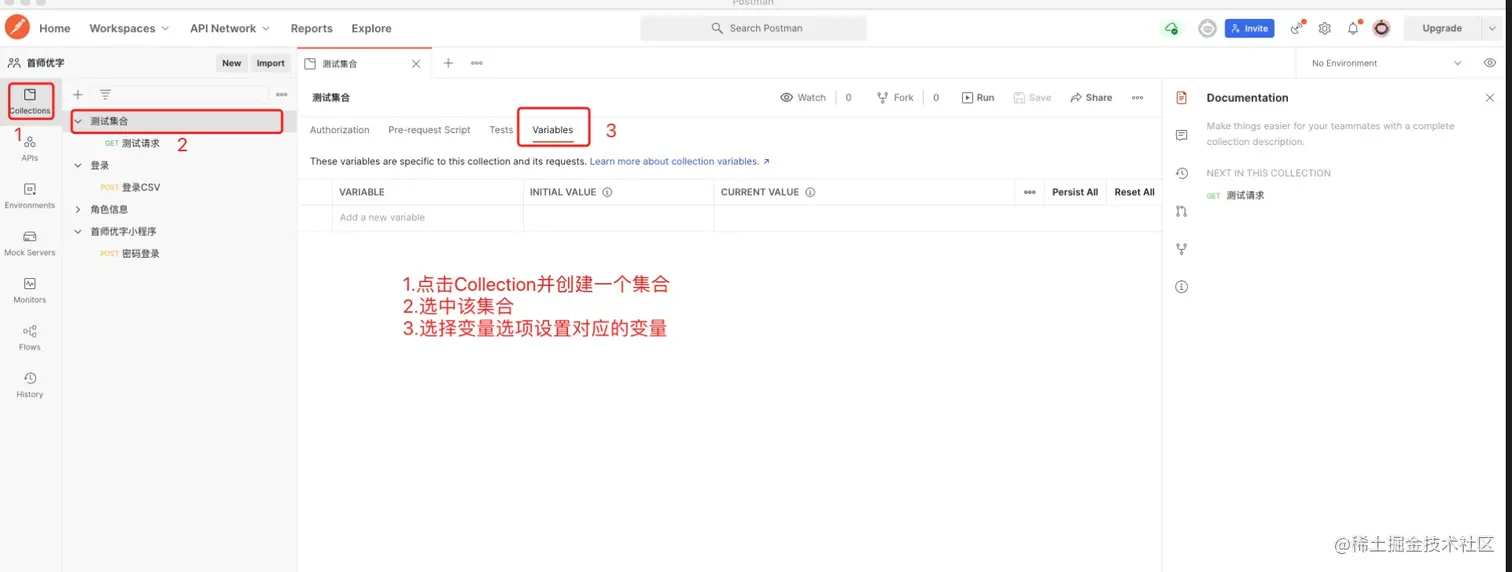The height and width of the screenshot is (572, 1512).
Task: Open the Forks panel icon
Action: (x=1181, y=249)
